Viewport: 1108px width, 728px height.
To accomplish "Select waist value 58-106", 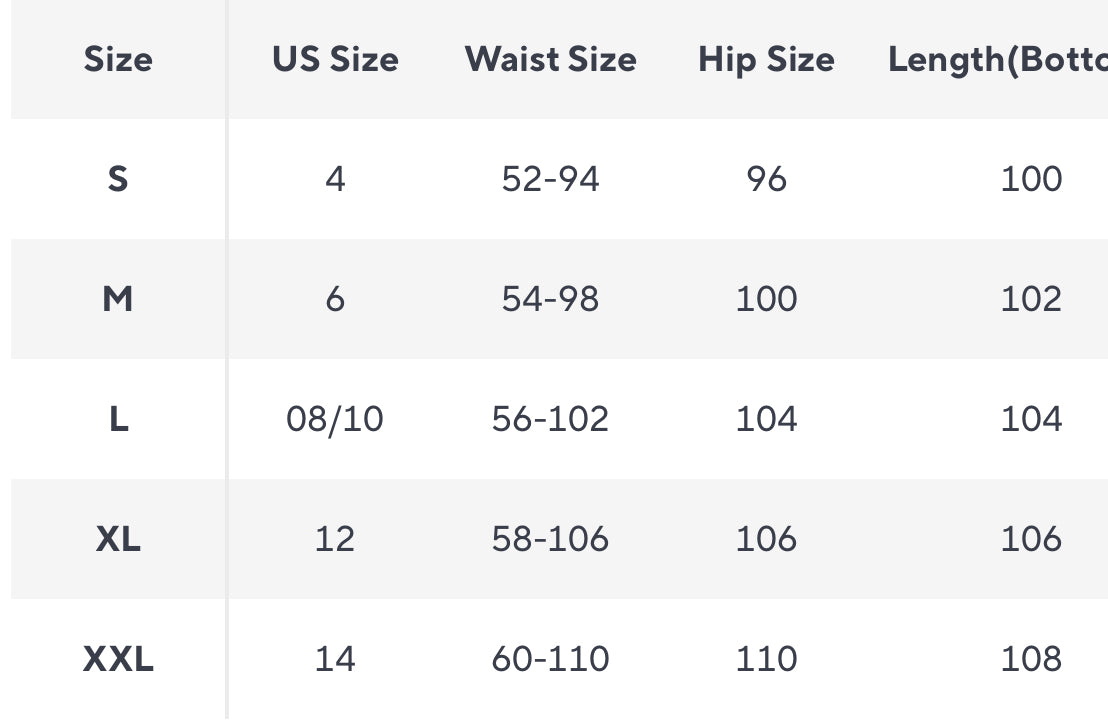I will click(x=550, y=539).
